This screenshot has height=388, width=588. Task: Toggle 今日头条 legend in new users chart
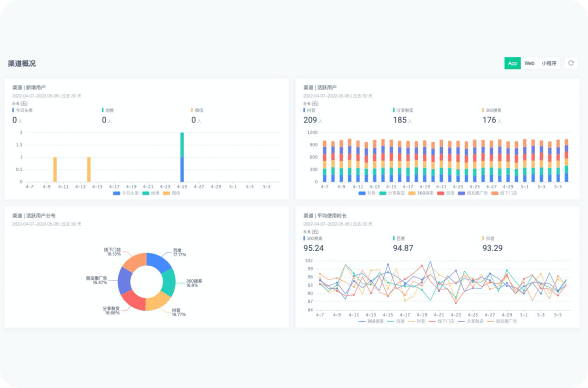126,193
